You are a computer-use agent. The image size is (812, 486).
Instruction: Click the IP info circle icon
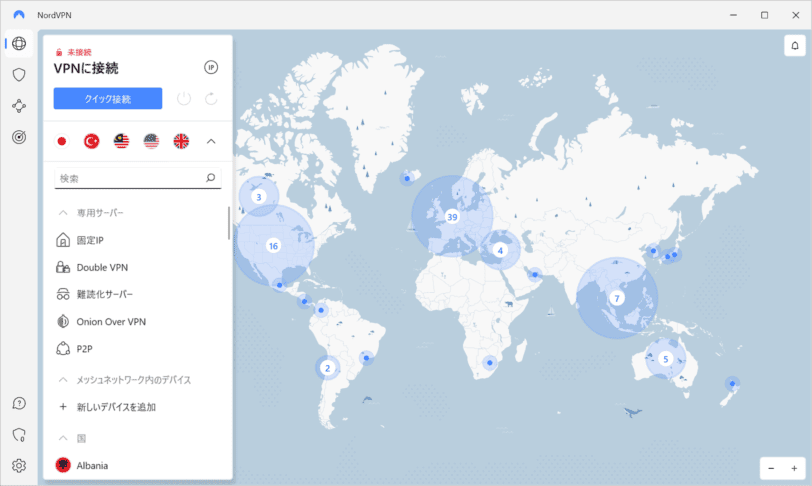click(x=211, y=67)
